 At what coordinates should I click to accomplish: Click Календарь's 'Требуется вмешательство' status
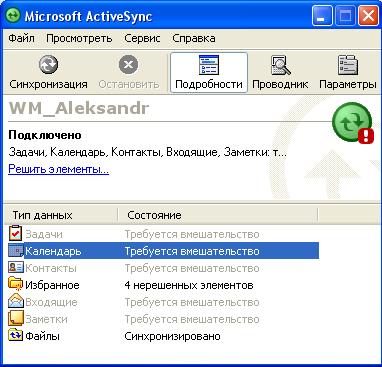click(x=192, y=251)
